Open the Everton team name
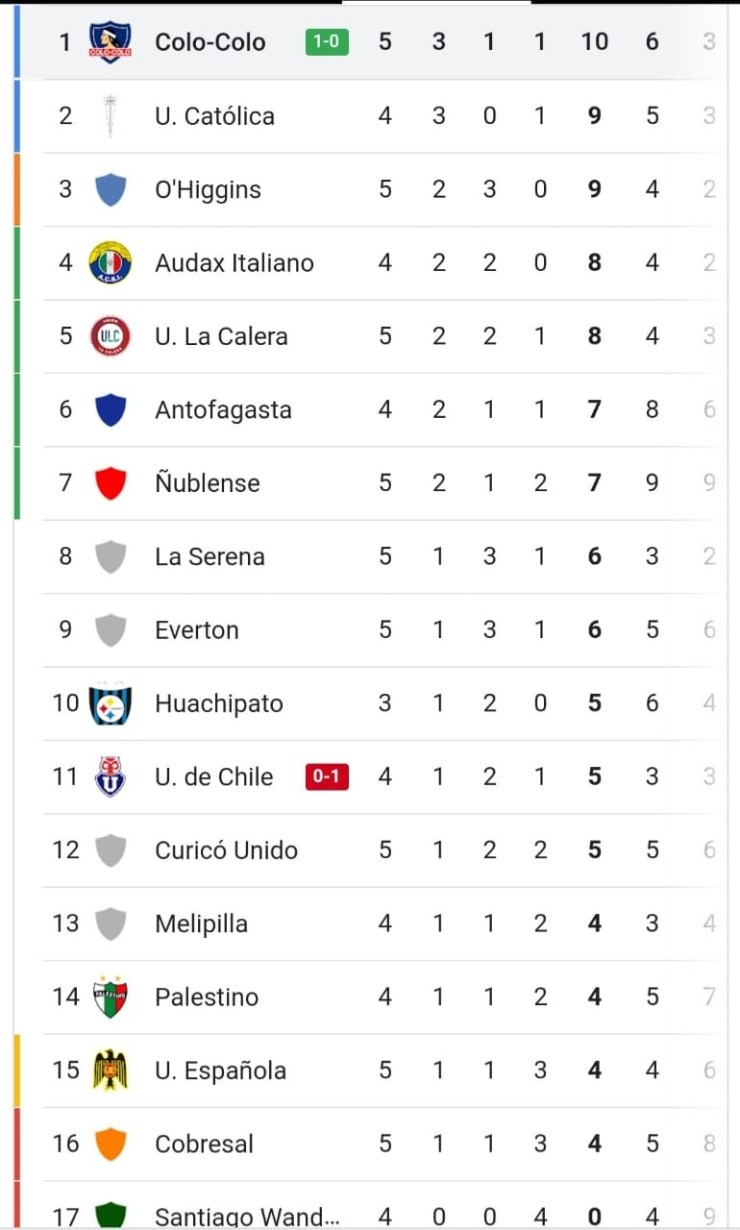The image size is (740, 1230). point(197,630)
